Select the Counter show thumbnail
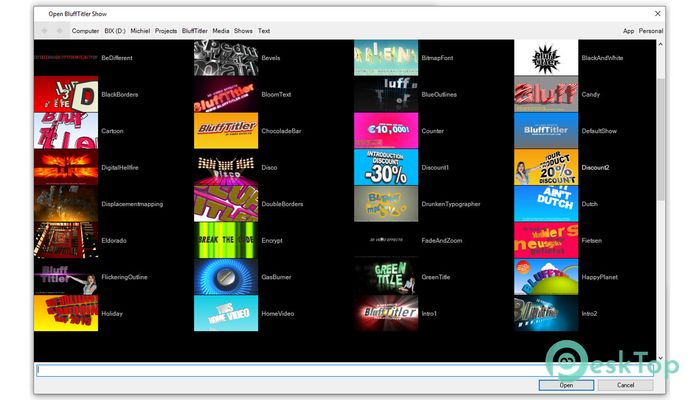 386,131
